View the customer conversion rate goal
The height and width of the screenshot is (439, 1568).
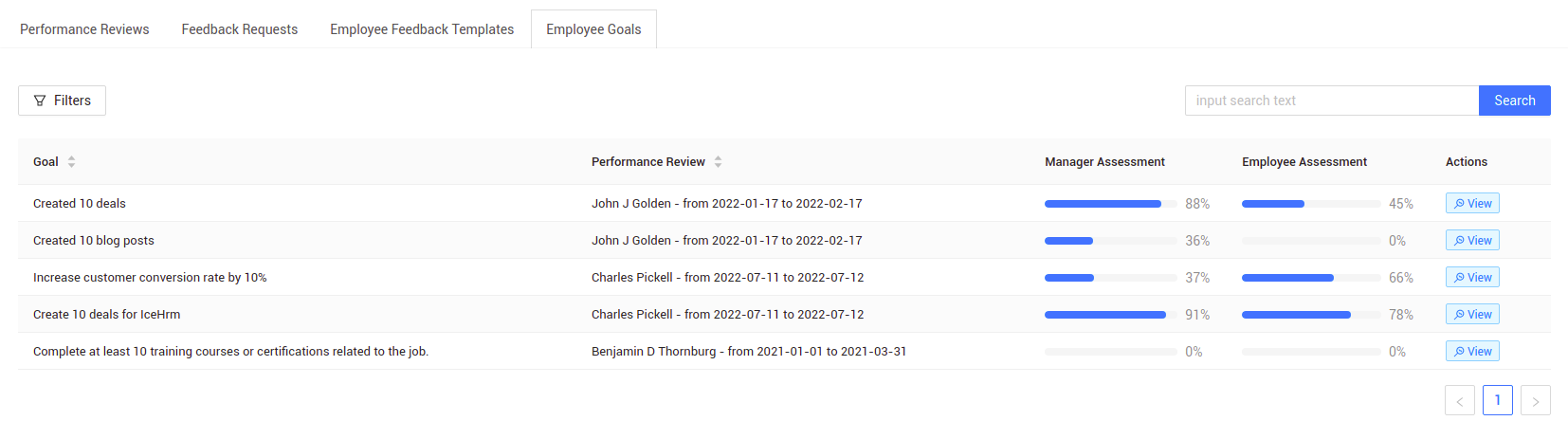(x=1472, y=278)
